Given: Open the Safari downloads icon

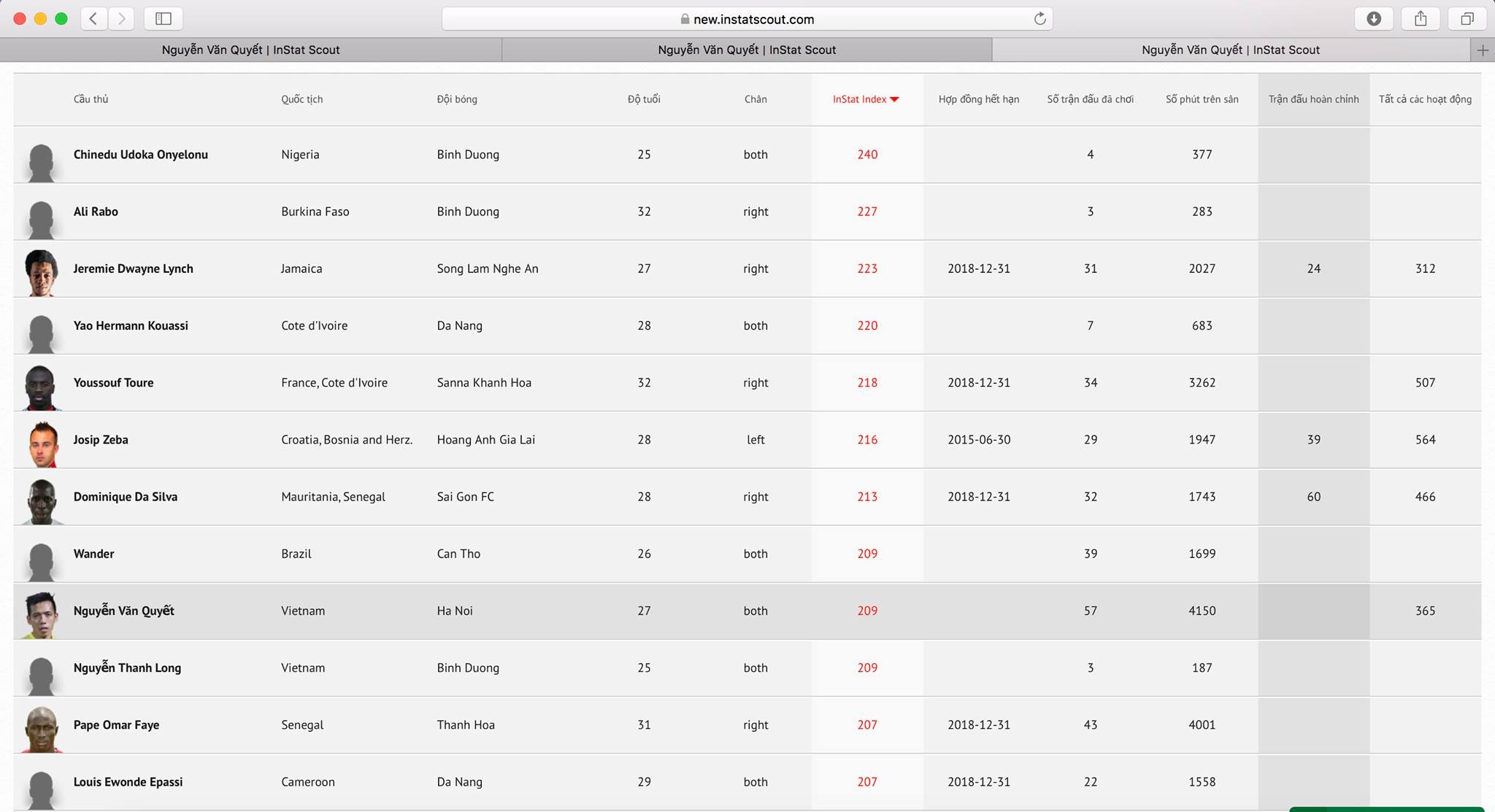Looking at the screenshot, I should coord(1373,19).
